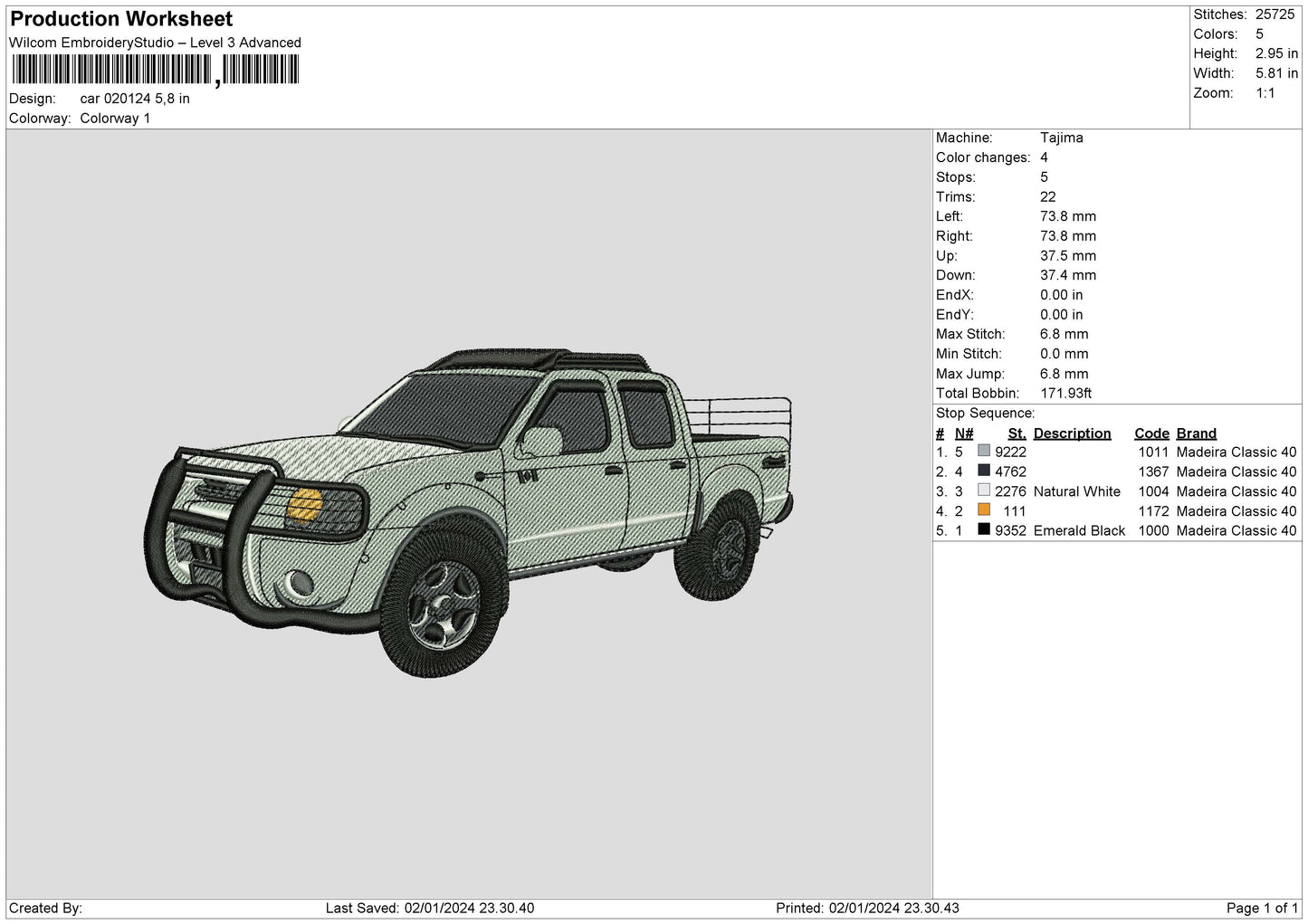Click the 'Last Saved' timestamp in the footer

430,909
